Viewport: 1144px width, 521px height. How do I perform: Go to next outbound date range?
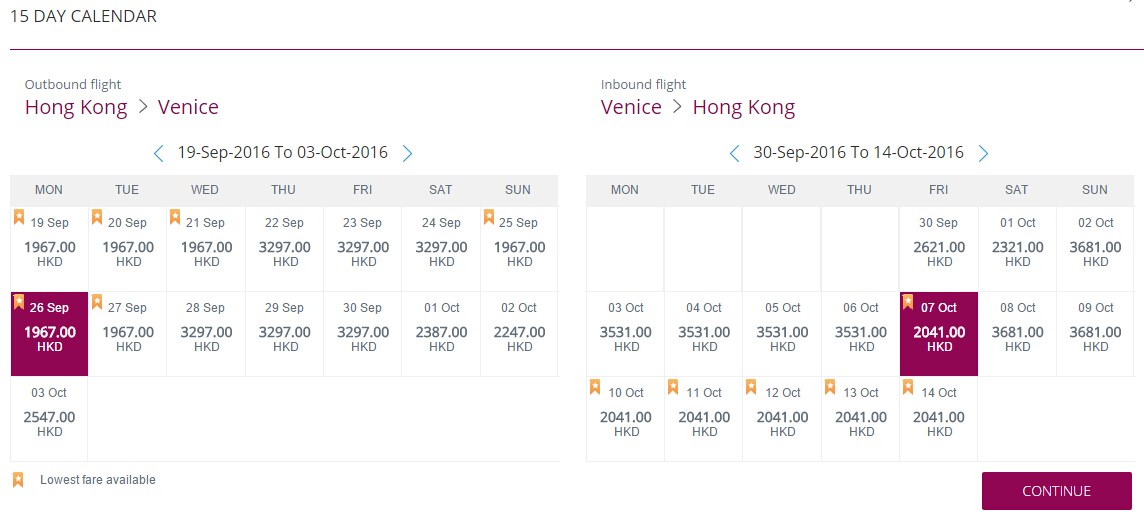coord(407,153)
